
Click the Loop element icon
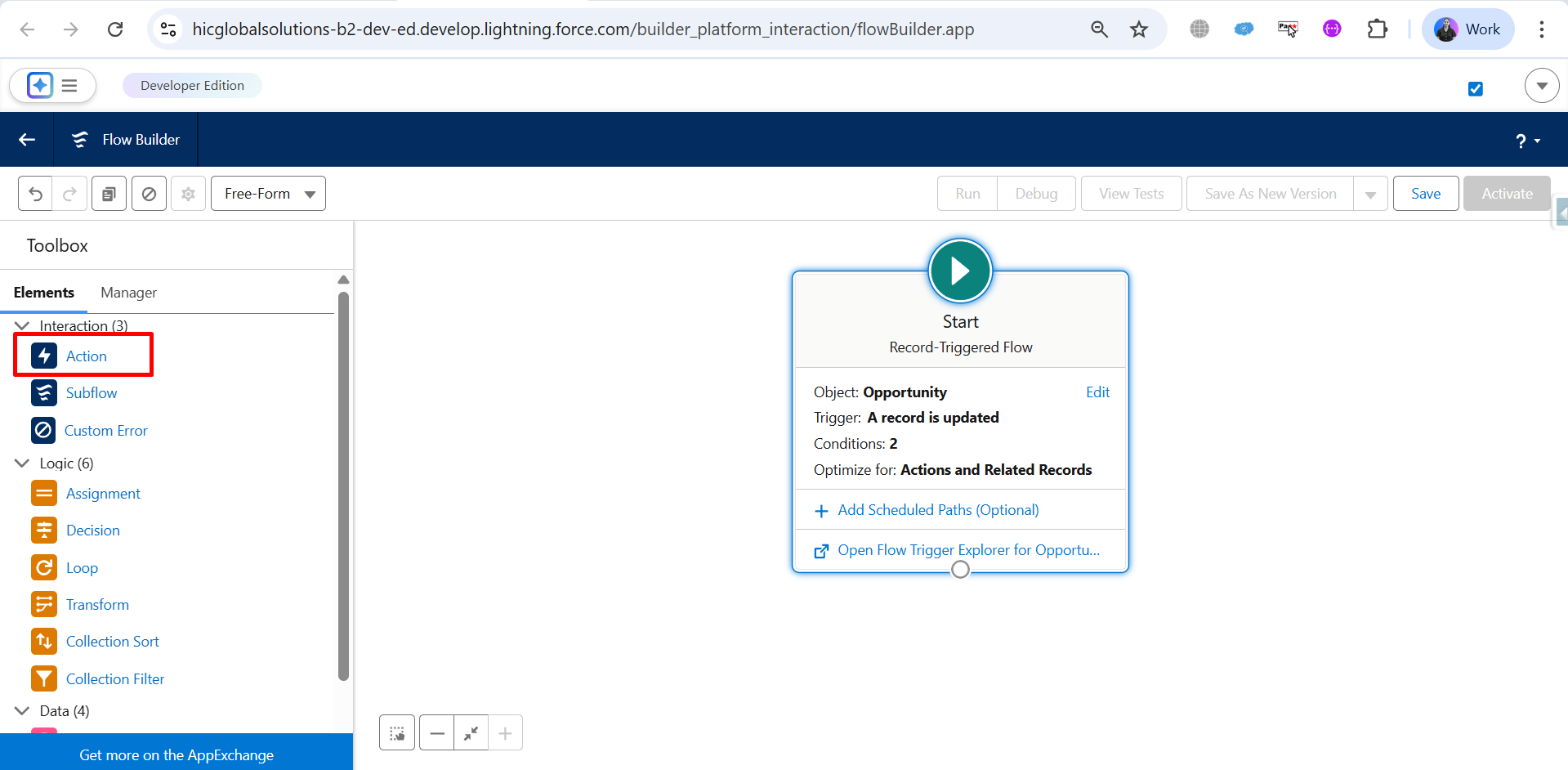(x=44, y=568)
